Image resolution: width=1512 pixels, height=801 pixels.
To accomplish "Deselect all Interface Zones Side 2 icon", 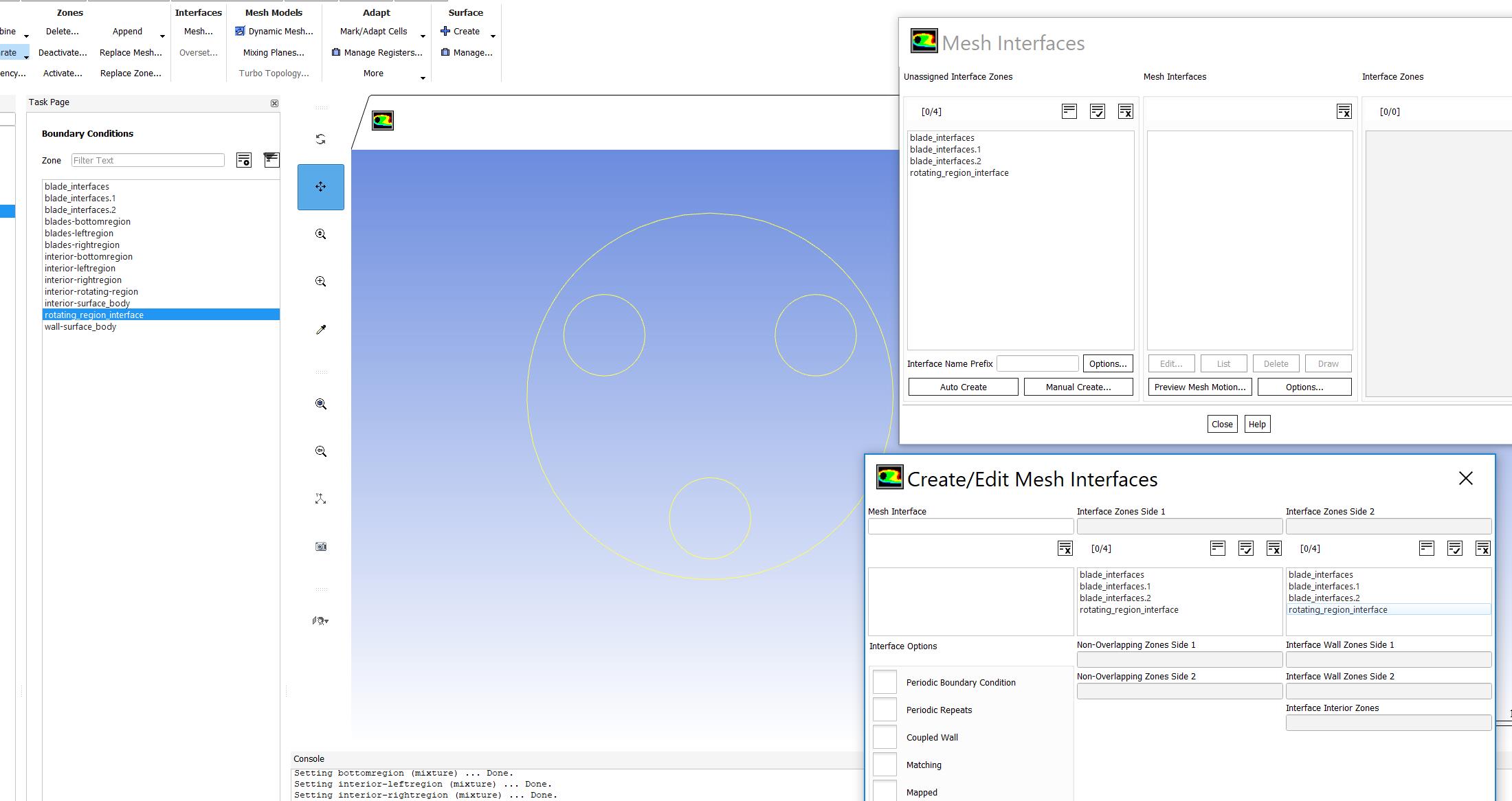I will (1482, 548).
